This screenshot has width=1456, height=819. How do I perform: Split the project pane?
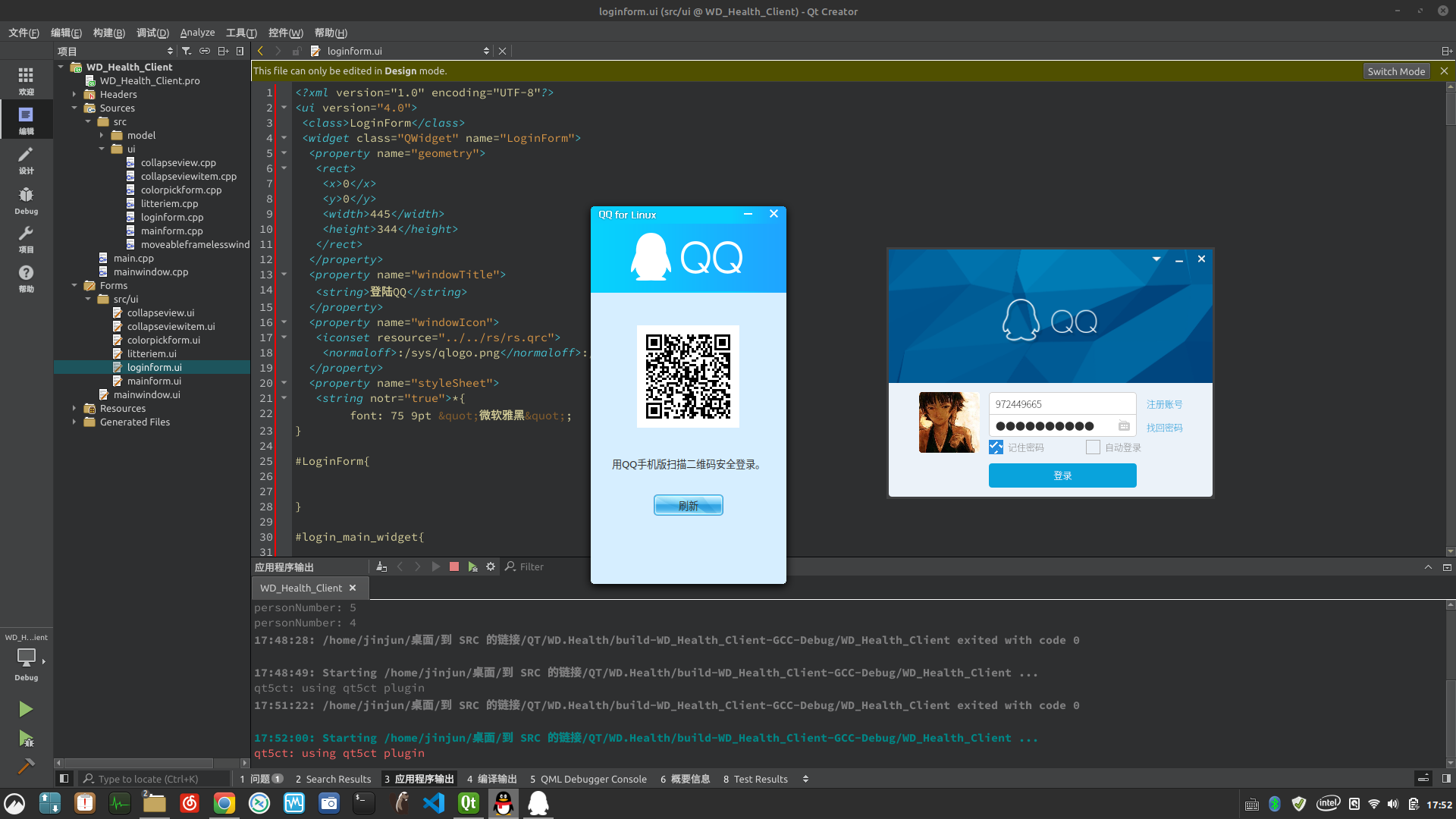(x=223, y=51)
